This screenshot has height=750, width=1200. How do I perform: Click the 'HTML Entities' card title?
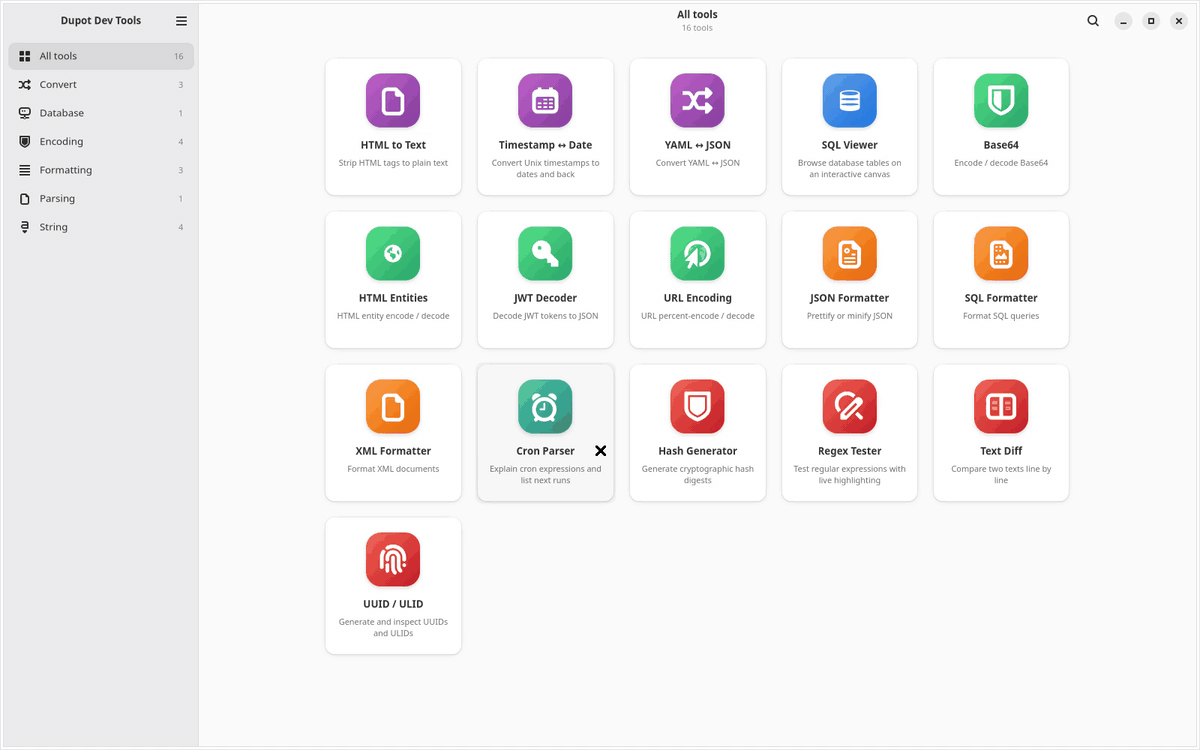[393, 298]
